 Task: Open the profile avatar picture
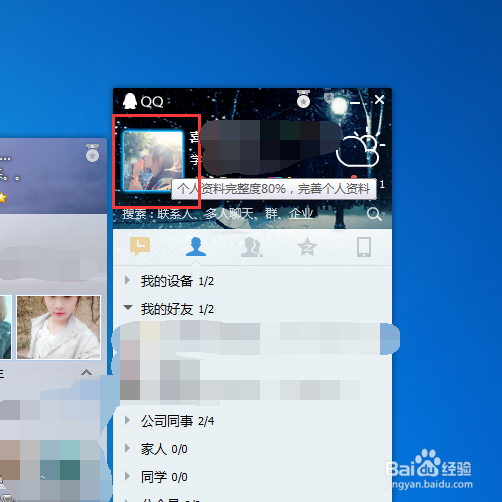153,161
